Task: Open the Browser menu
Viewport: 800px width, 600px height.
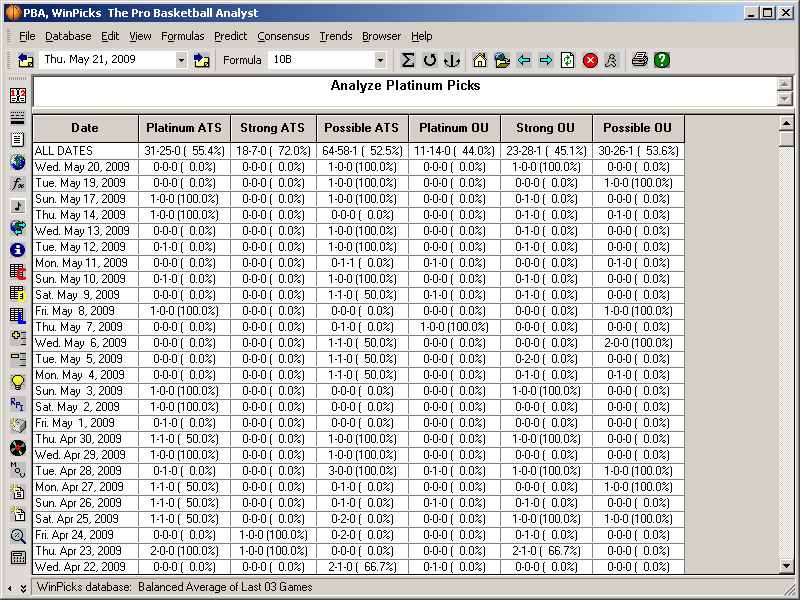Action: (382, 36)
